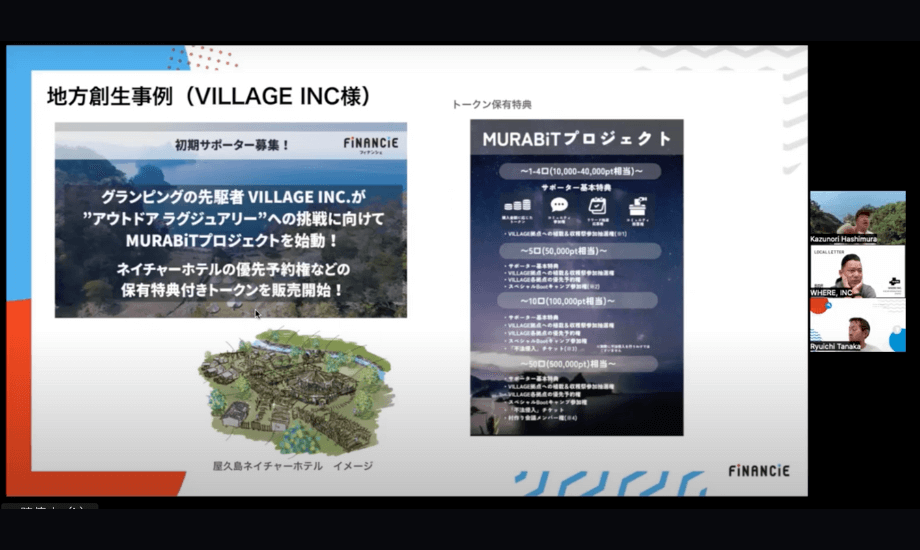Click the caption 屋久島ネイチャーホテル イメージ

(x=293, y=466)
